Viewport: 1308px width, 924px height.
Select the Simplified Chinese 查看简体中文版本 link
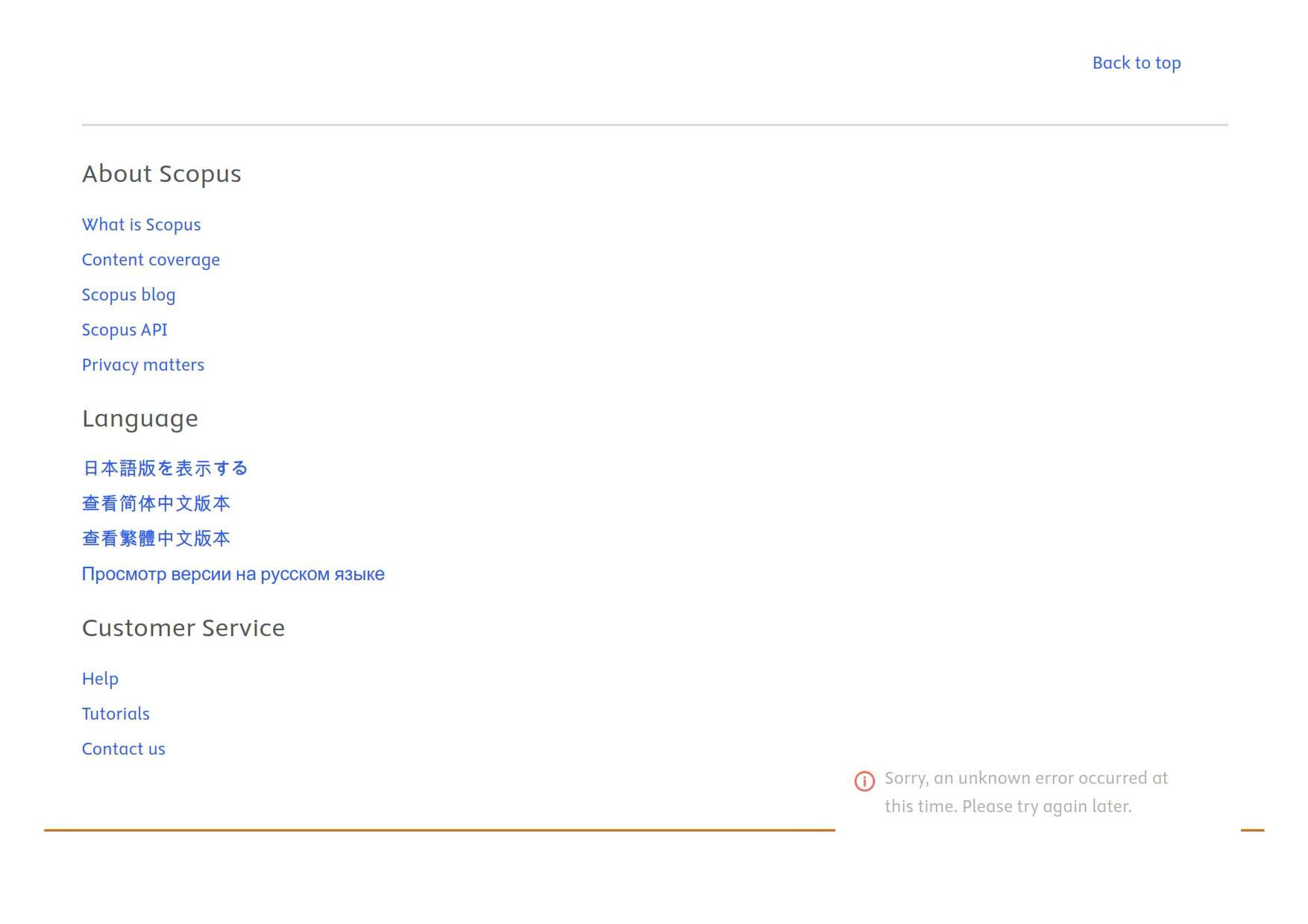point(156,503)
